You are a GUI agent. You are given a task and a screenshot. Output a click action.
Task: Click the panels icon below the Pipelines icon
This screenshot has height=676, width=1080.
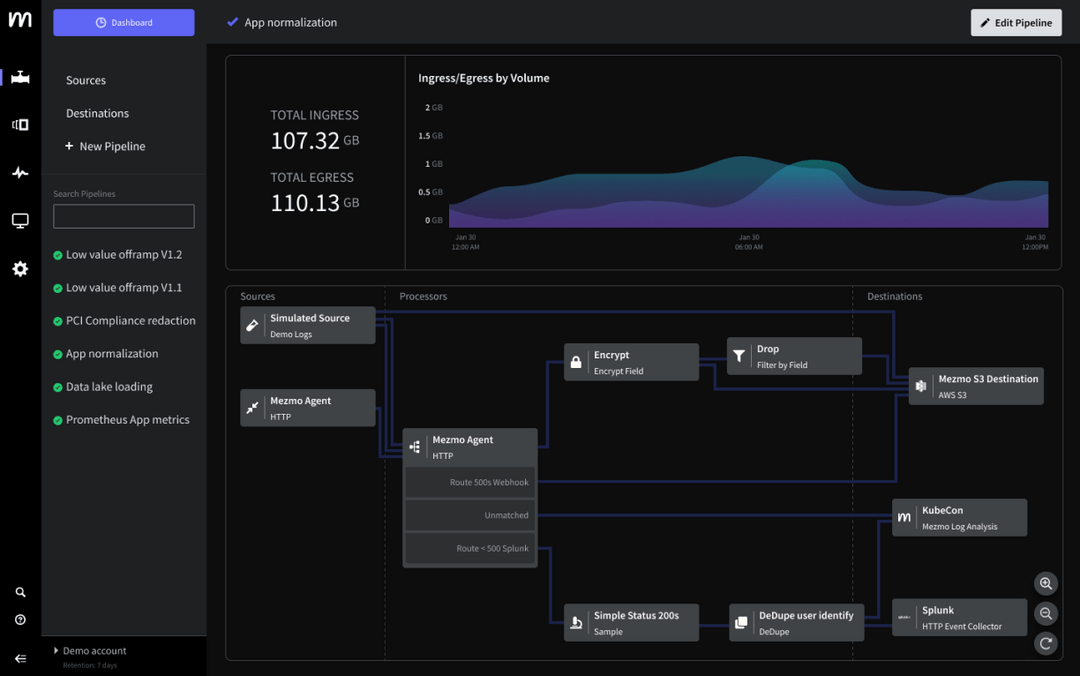20,124
